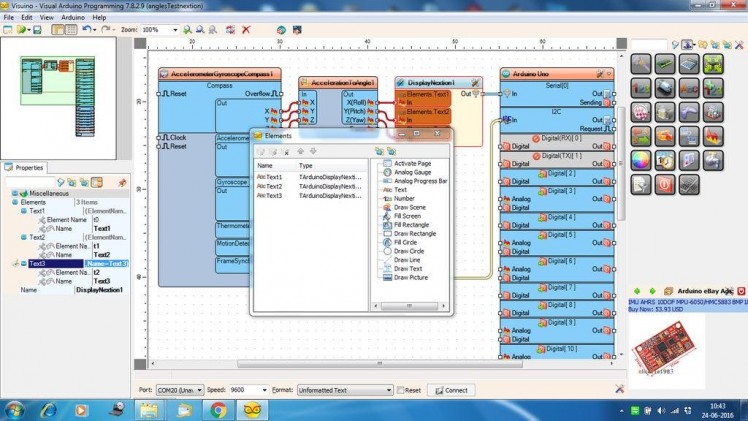Collapse the Miscellaneous properties group
Viewport: 748px width, 421px height.
tap(14, 193)
